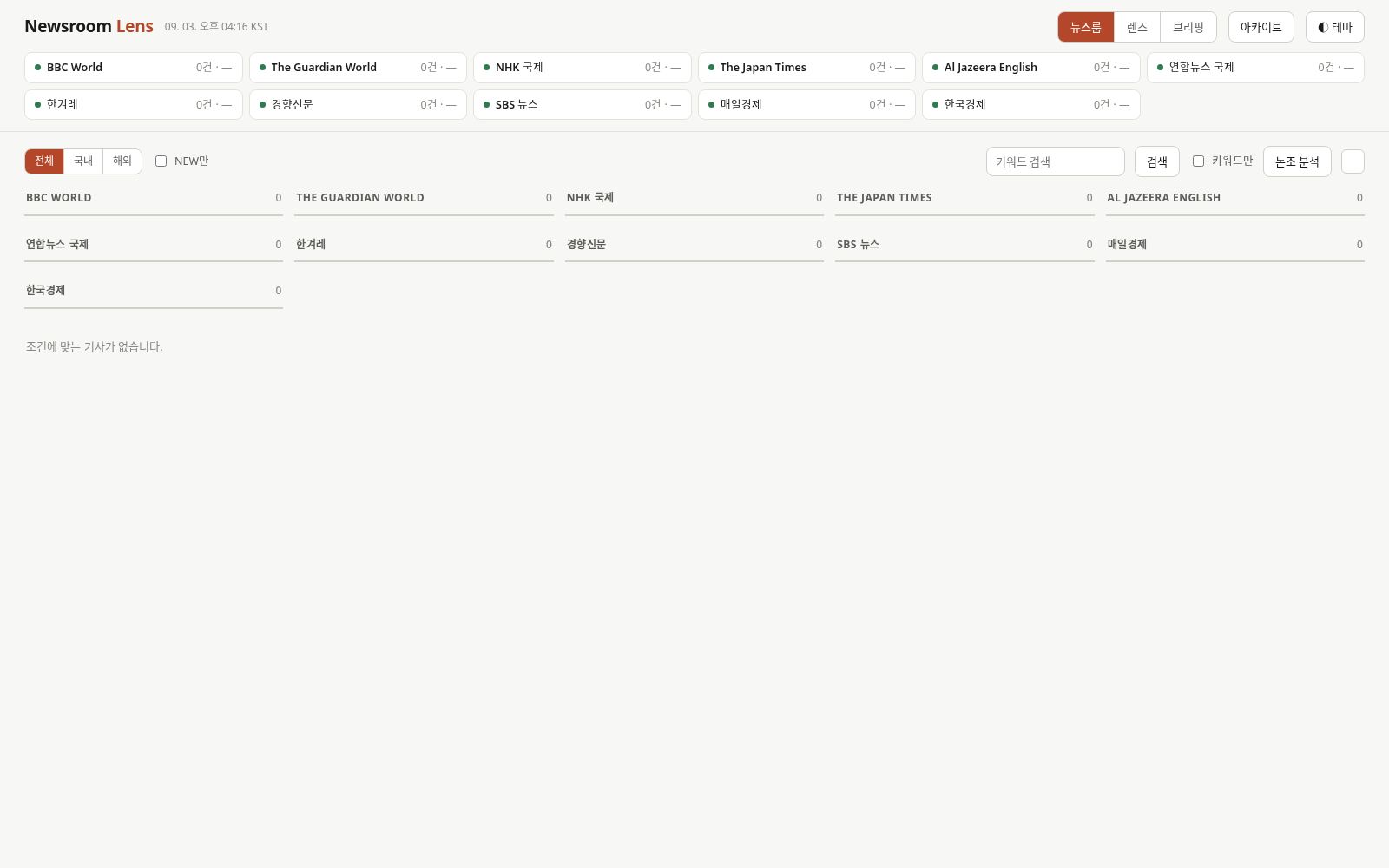The width and height of the screenshot is (1389, 868).
Task: Click the blank square button beside 논조 분석
Action: click(x=1353, y=161)
